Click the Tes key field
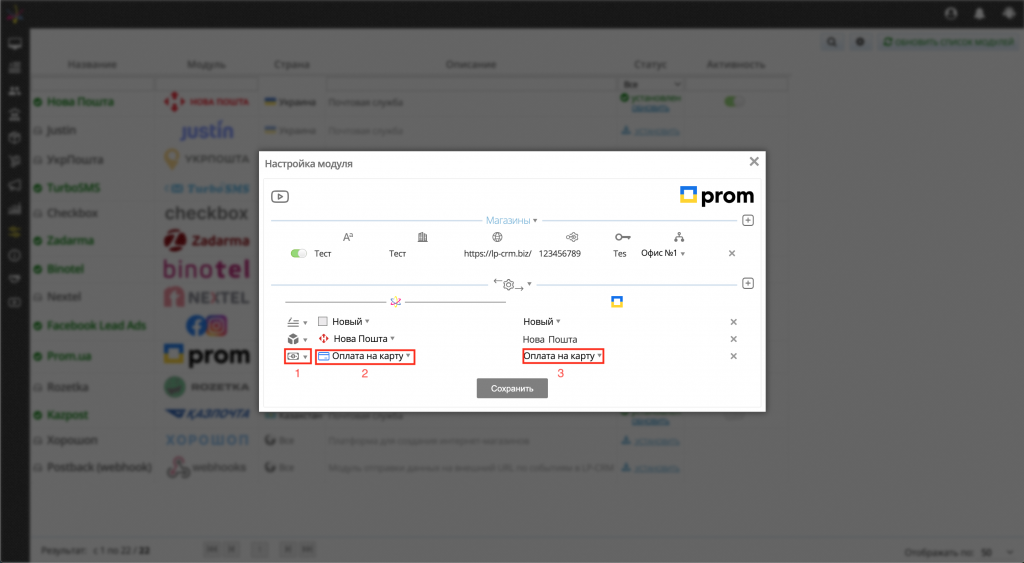The width and height of the screenshot is (1024, 563). point(620,253)
